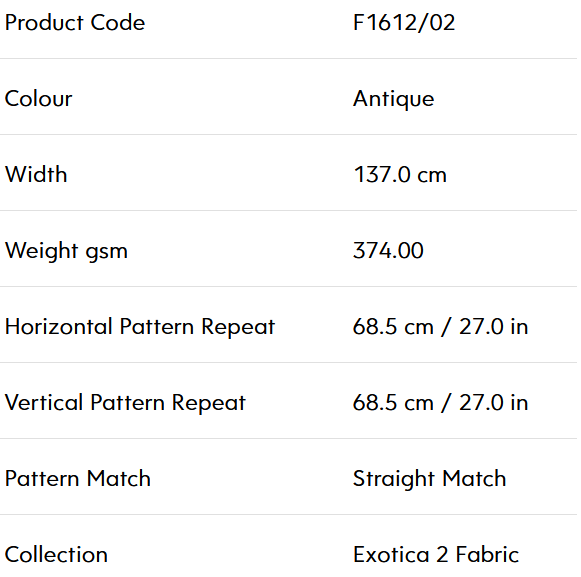581x577 pixels.
Task: Select the product code F1612/02 value
Action: (x=404, y=23)
